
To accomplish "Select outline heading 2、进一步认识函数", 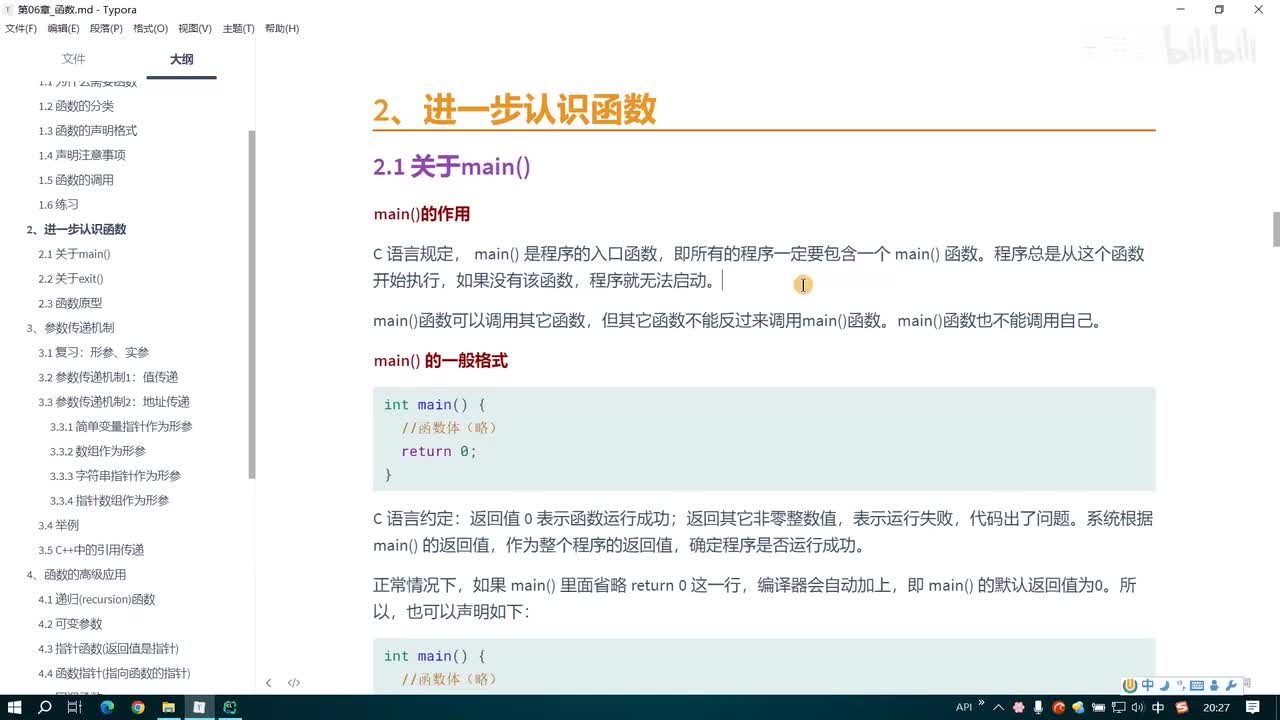I will (x=76, y=229).
